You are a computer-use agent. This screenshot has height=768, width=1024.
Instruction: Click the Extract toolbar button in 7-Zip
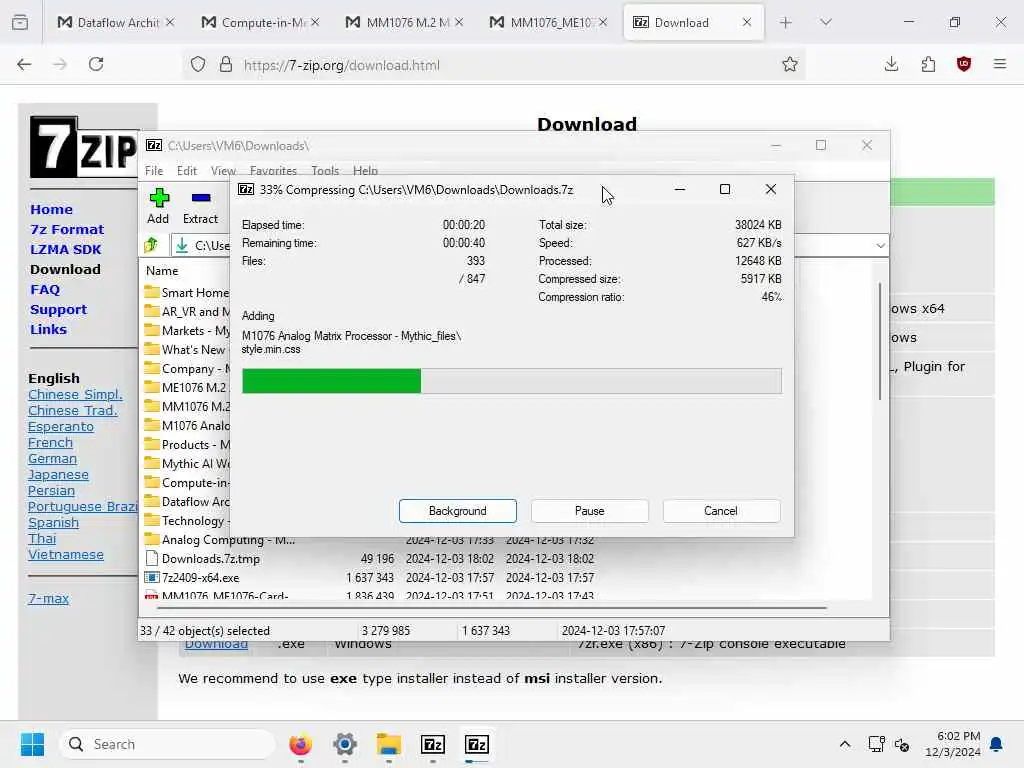click(x=200, y=206)
